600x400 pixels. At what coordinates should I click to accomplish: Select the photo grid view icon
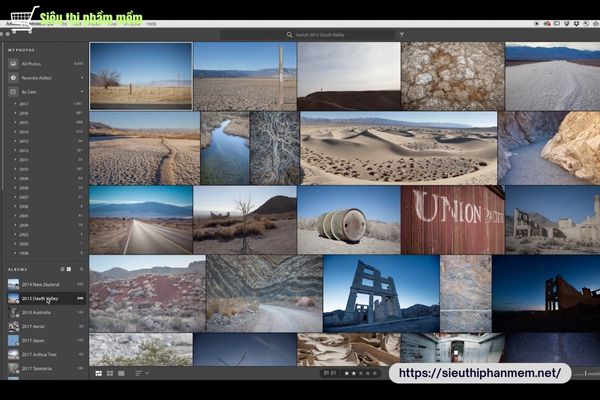coord(98,373)
